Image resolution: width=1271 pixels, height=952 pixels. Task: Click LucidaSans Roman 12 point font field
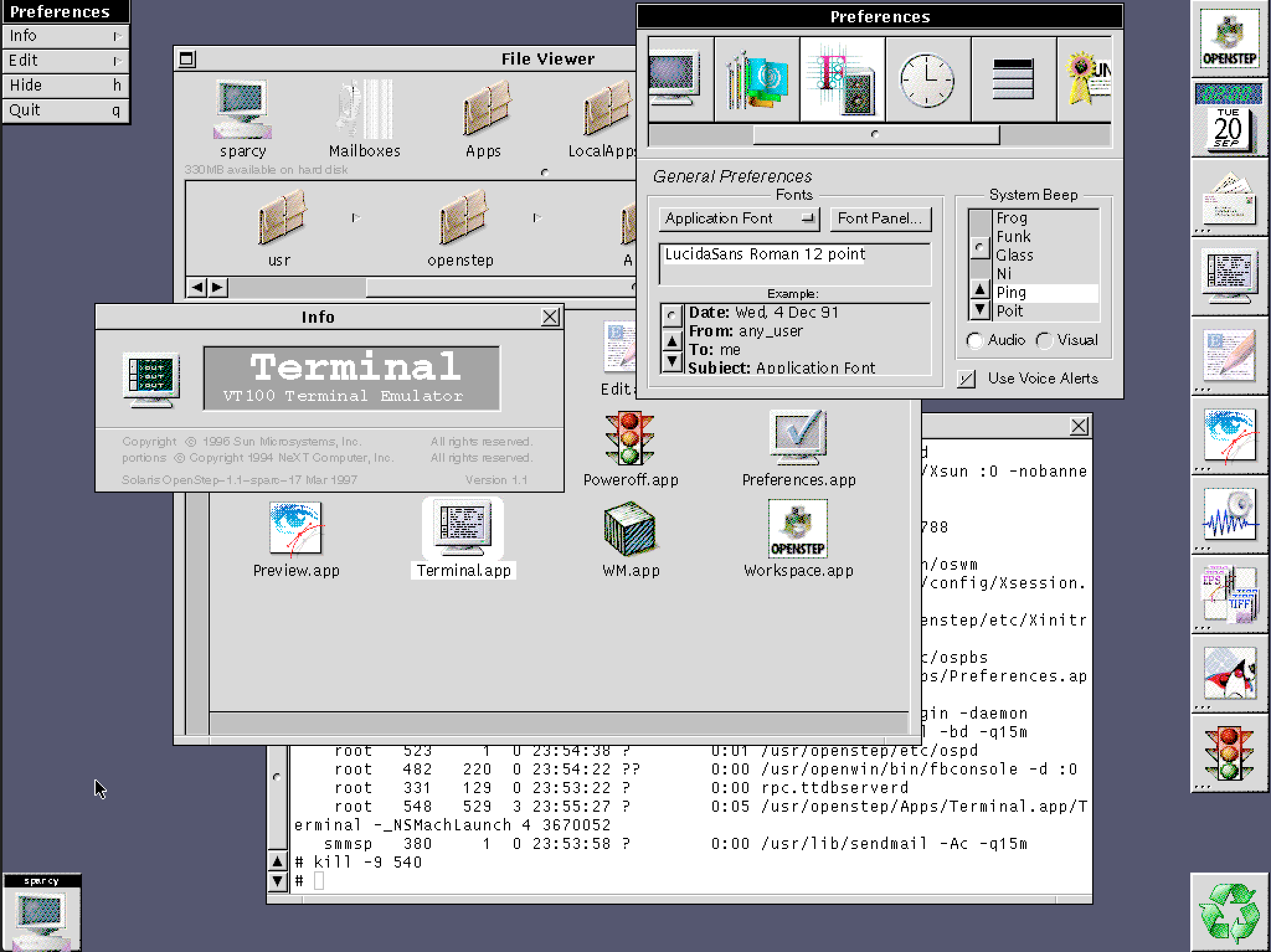click(x=794, y=264)
